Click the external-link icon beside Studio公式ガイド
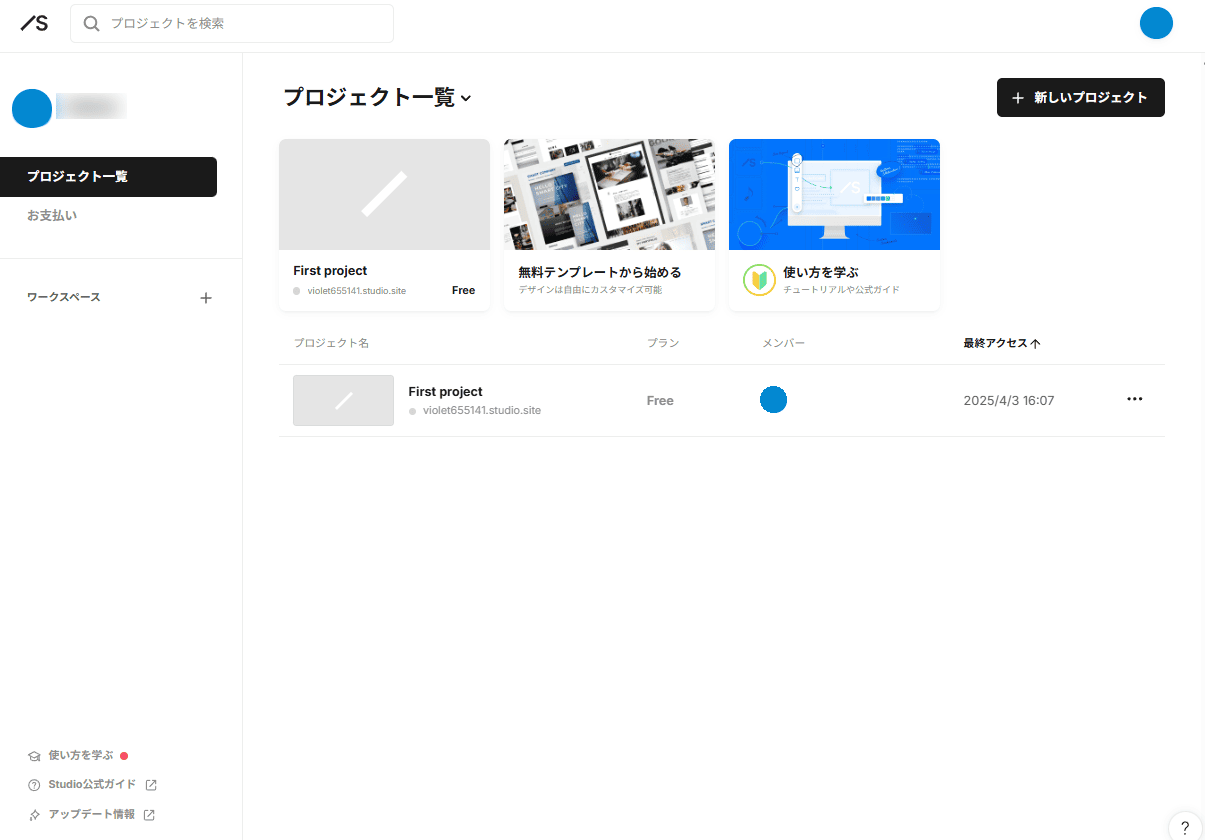1205x840 pixels. [x=151, y=785]
